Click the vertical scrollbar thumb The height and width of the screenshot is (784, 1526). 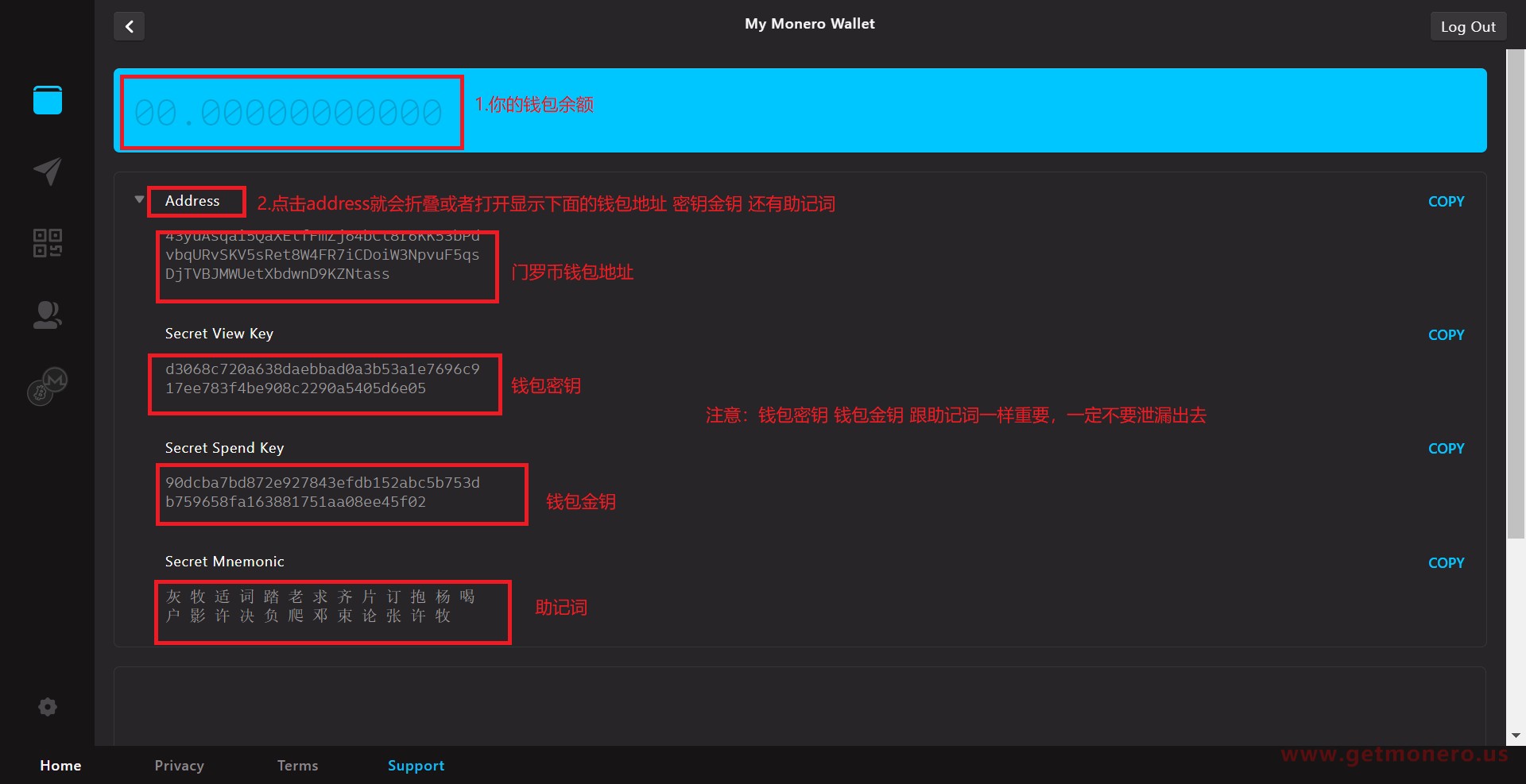[1516, 294]
